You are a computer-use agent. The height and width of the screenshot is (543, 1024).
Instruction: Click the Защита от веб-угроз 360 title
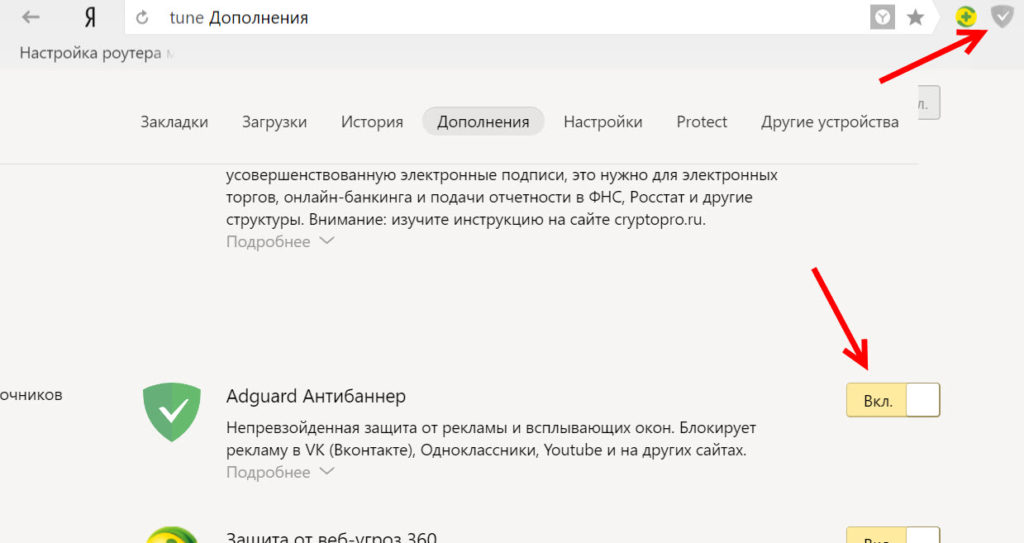331,537
